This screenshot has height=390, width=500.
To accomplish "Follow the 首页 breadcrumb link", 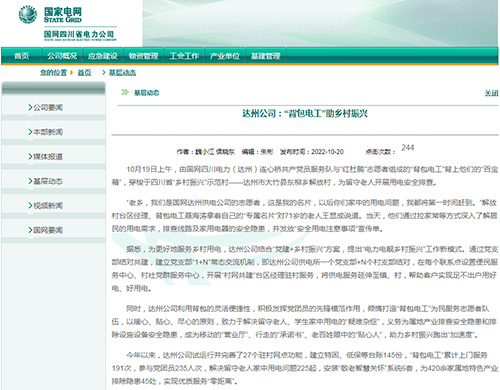I will coord(84,72).
